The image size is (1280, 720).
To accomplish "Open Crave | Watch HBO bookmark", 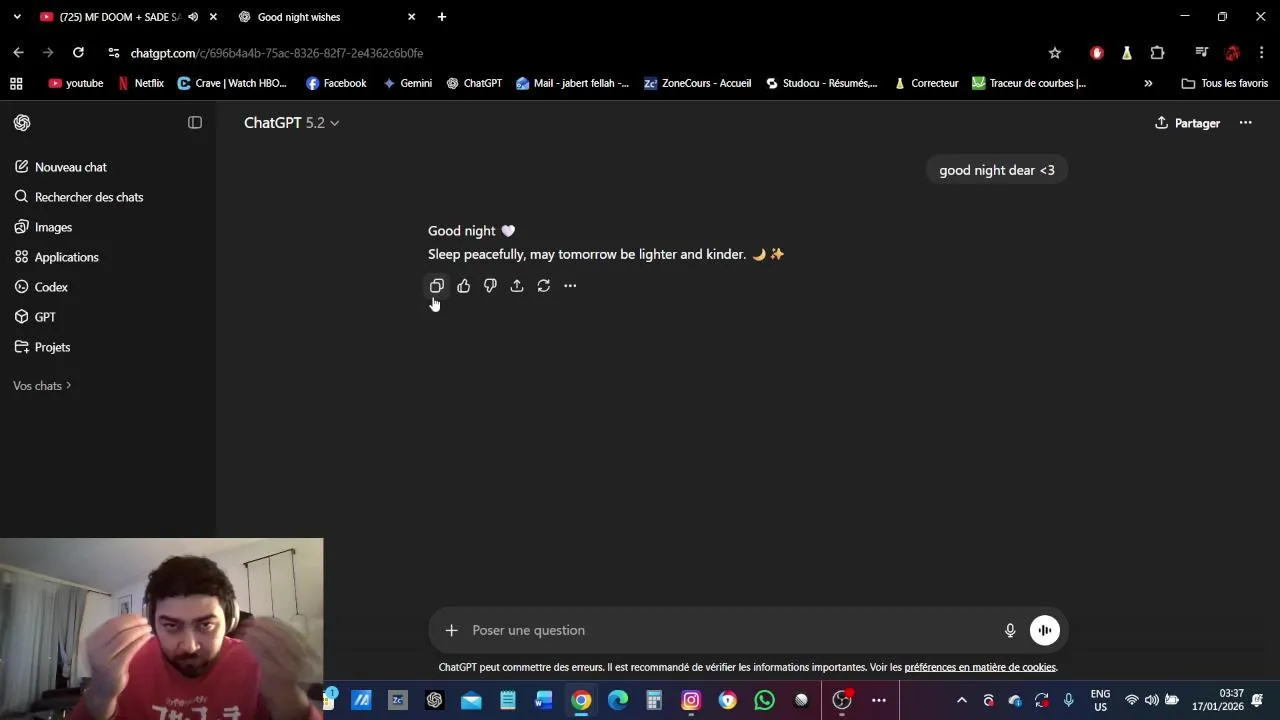I will (232, 83).
